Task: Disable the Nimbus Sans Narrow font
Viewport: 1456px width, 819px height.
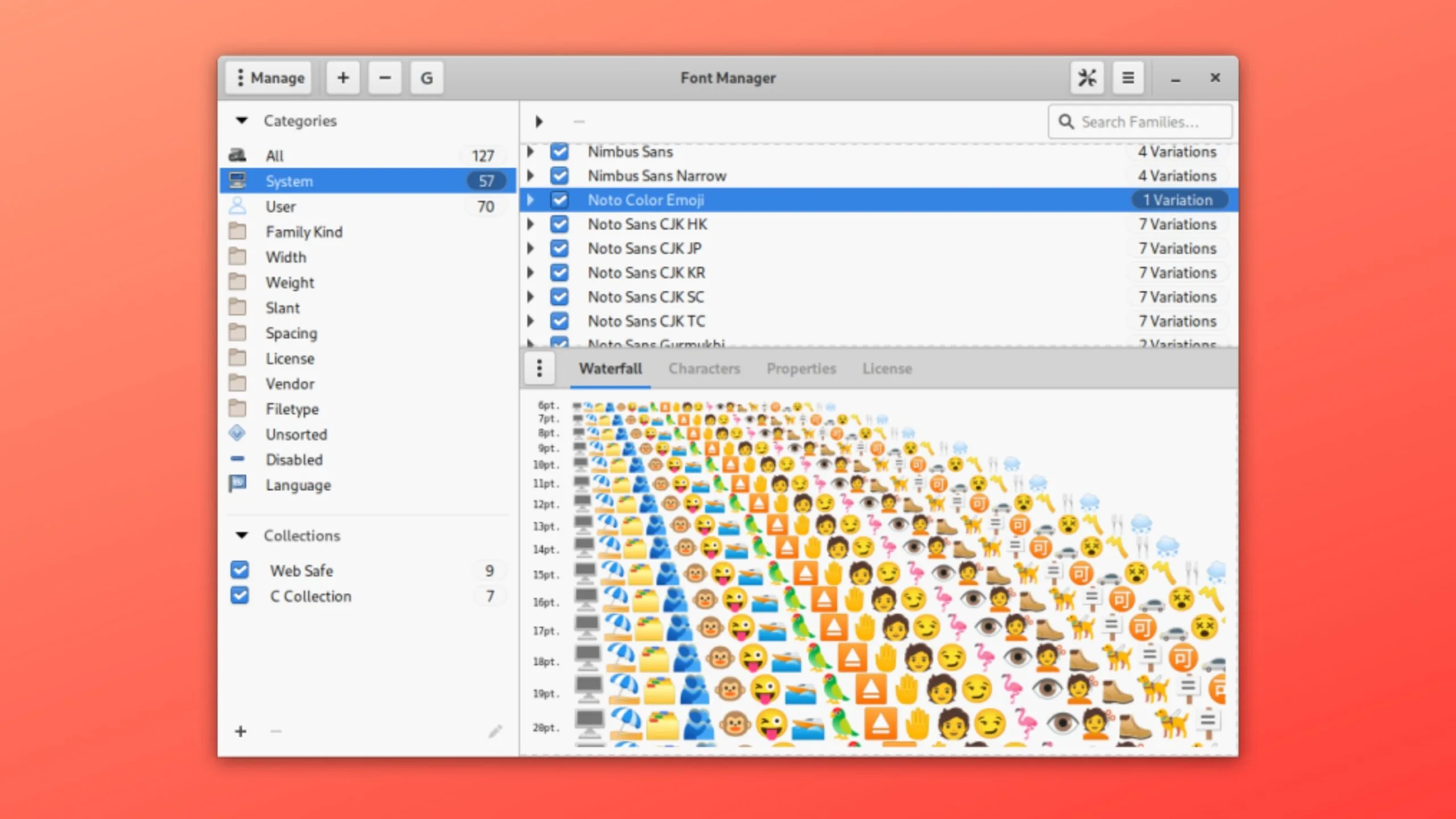Action: tap(558, 175)
